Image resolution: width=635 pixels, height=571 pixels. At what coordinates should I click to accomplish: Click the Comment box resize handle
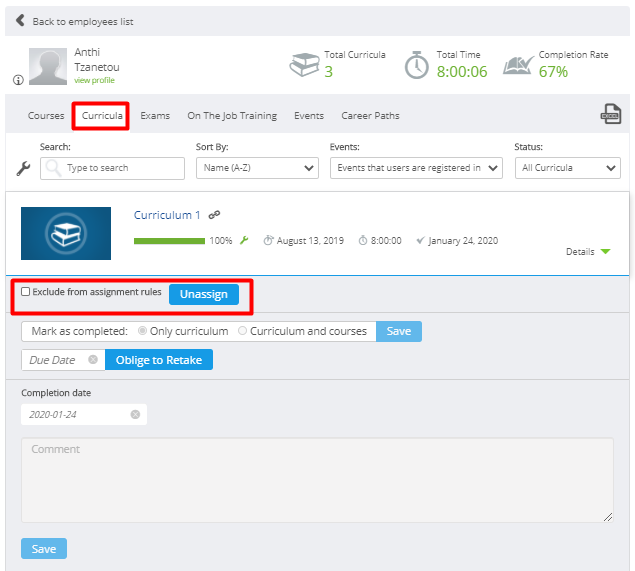(608, 517)
